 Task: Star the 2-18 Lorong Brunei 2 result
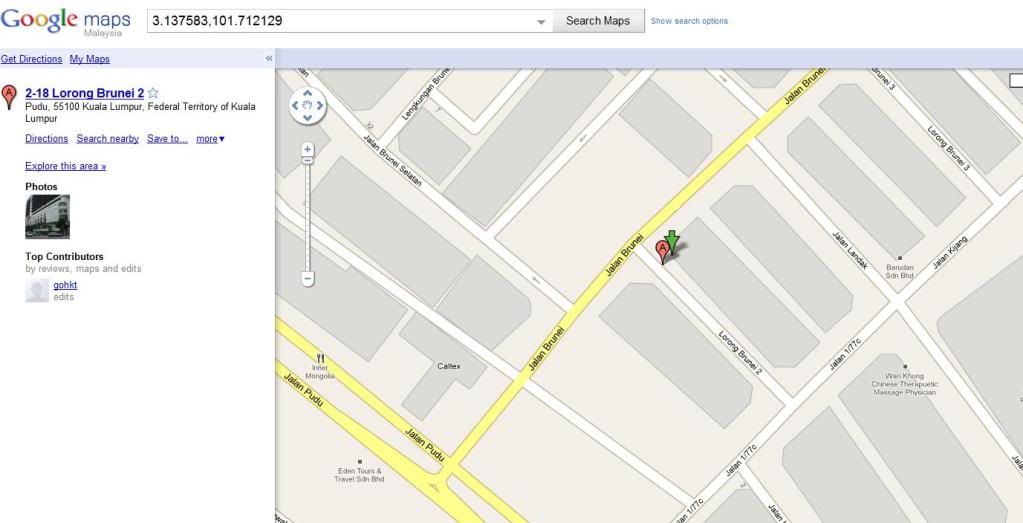(x=153, y=93)
